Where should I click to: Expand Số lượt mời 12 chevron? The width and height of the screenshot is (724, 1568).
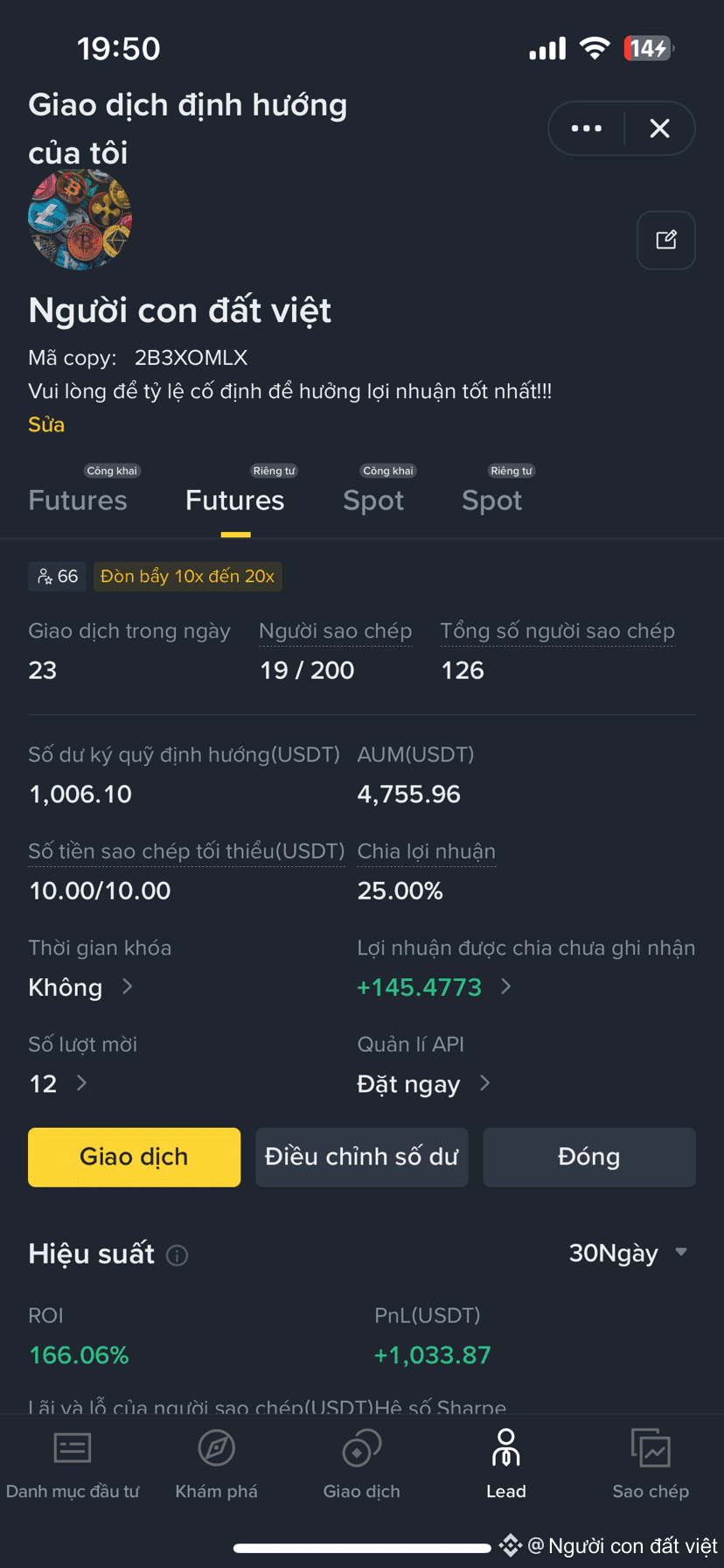pos(81,1083)
